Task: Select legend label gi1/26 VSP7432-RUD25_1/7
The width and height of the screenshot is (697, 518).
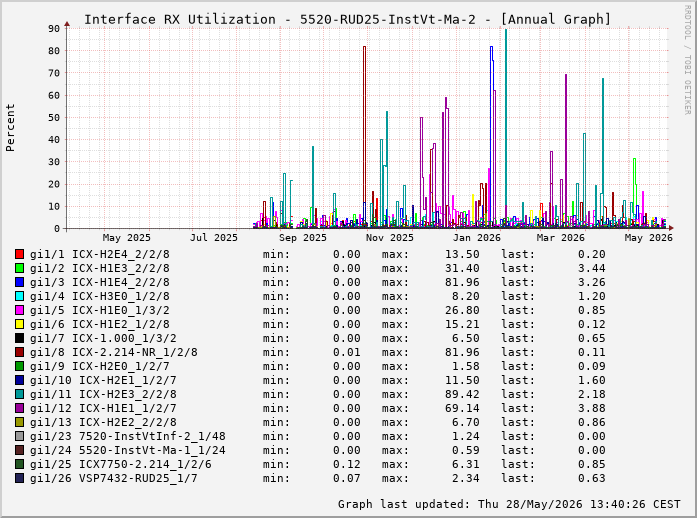Action: click(x=114, y=478)
